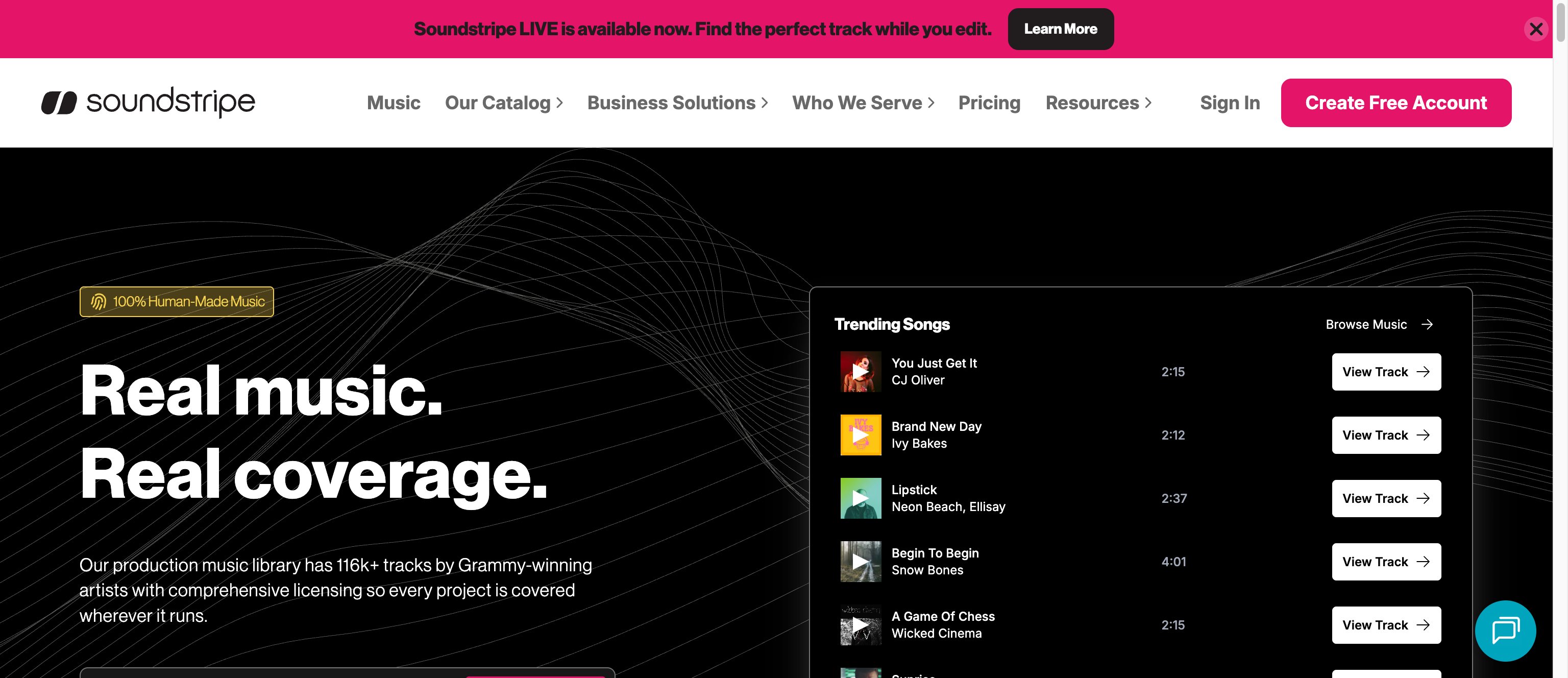Expand the Who We Serve menu
This screenshot has width=1568, height=678.
863,103
